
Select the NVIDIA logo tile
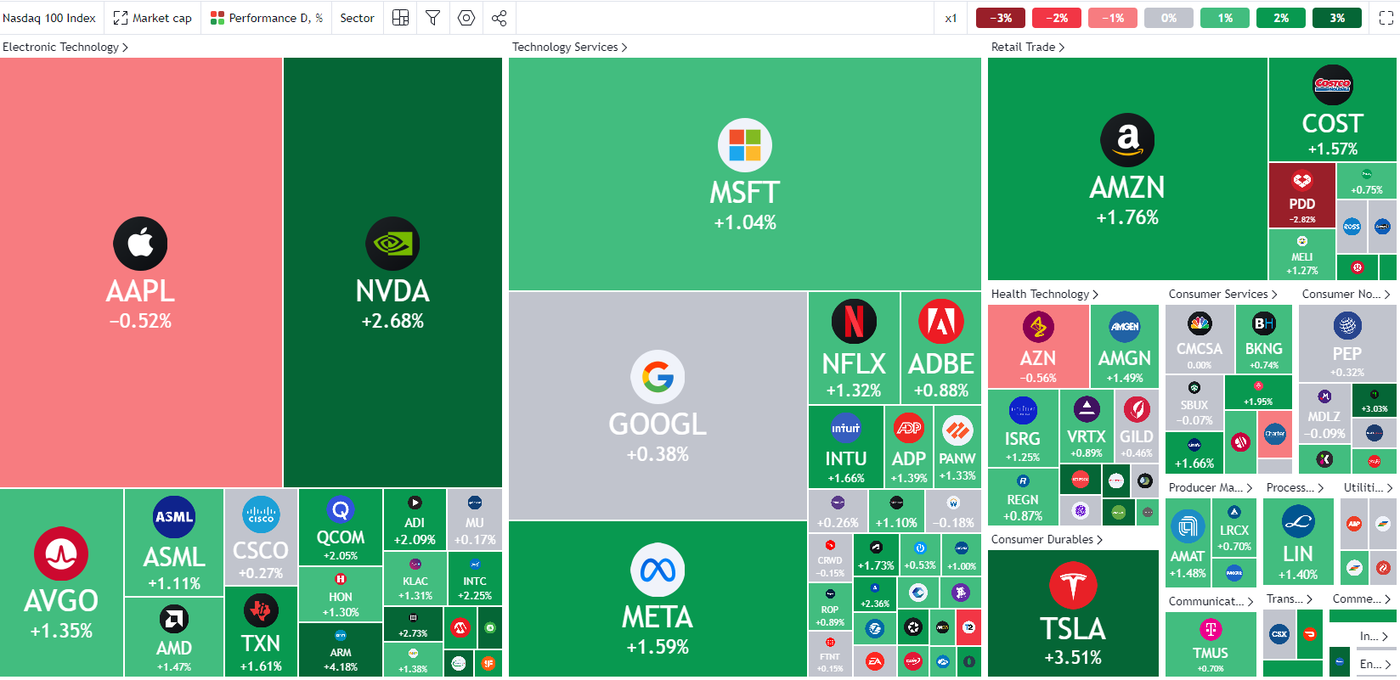(x=392, y=244)
